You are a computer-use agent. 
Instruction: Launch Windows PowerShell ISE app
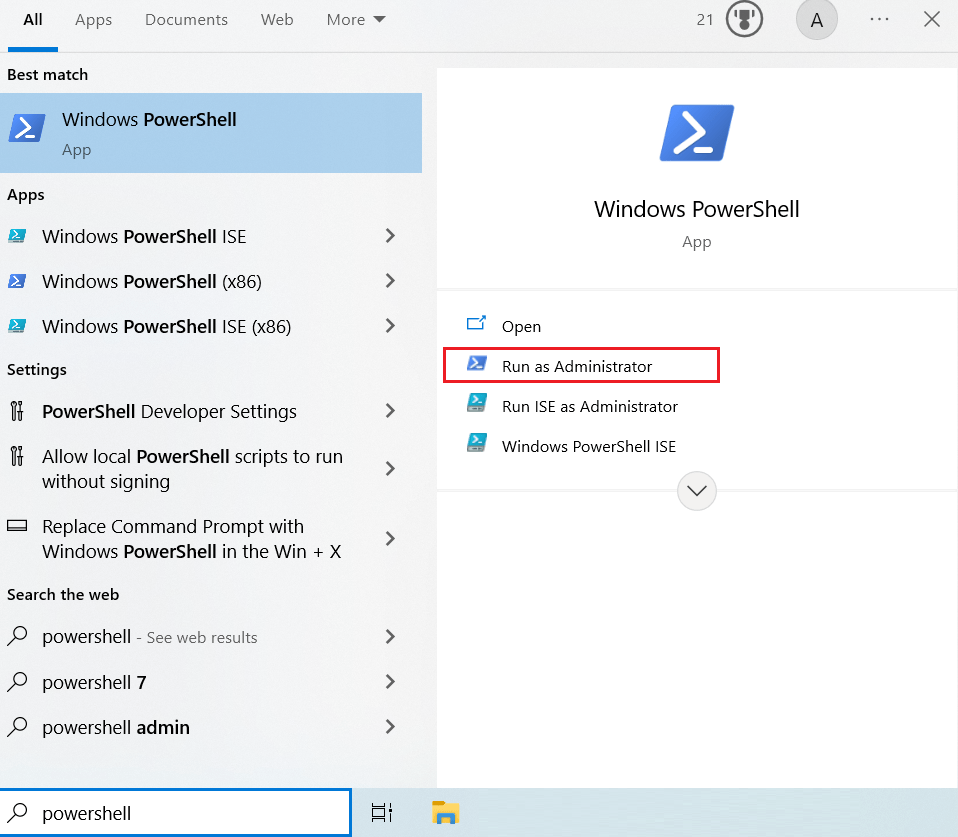coord(142,236)
